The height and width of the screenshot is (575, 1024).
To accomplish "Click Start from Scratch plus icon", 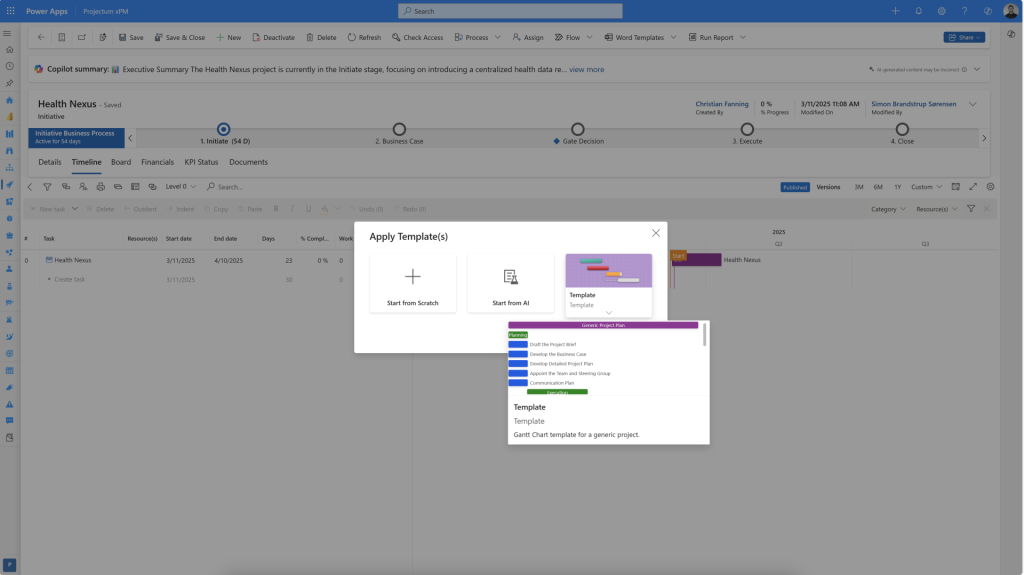I will coord(413,276).
